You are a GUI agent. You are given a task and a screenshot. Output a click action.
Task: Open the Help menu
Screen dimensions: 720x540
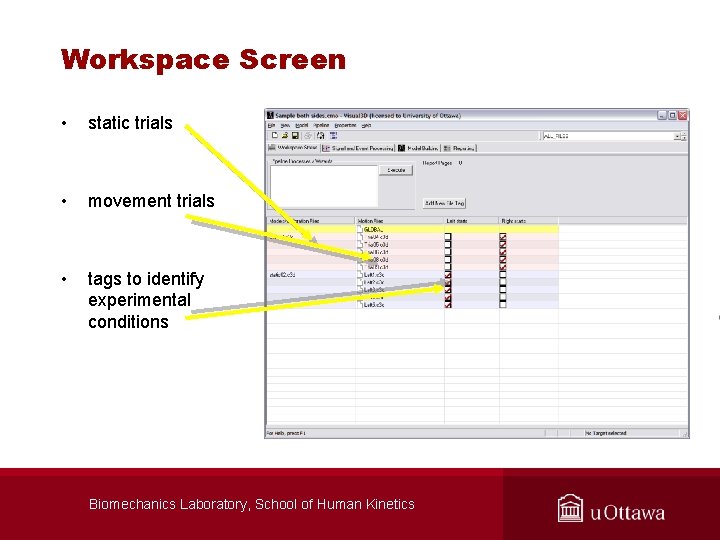click(366, 125)
